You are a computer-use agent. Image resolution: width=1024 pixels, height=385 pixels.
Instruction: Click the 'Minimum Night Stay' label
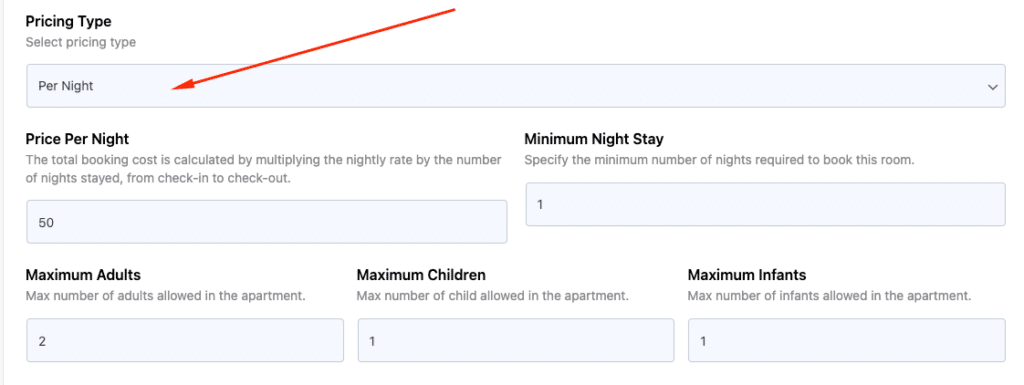point(594,139)
